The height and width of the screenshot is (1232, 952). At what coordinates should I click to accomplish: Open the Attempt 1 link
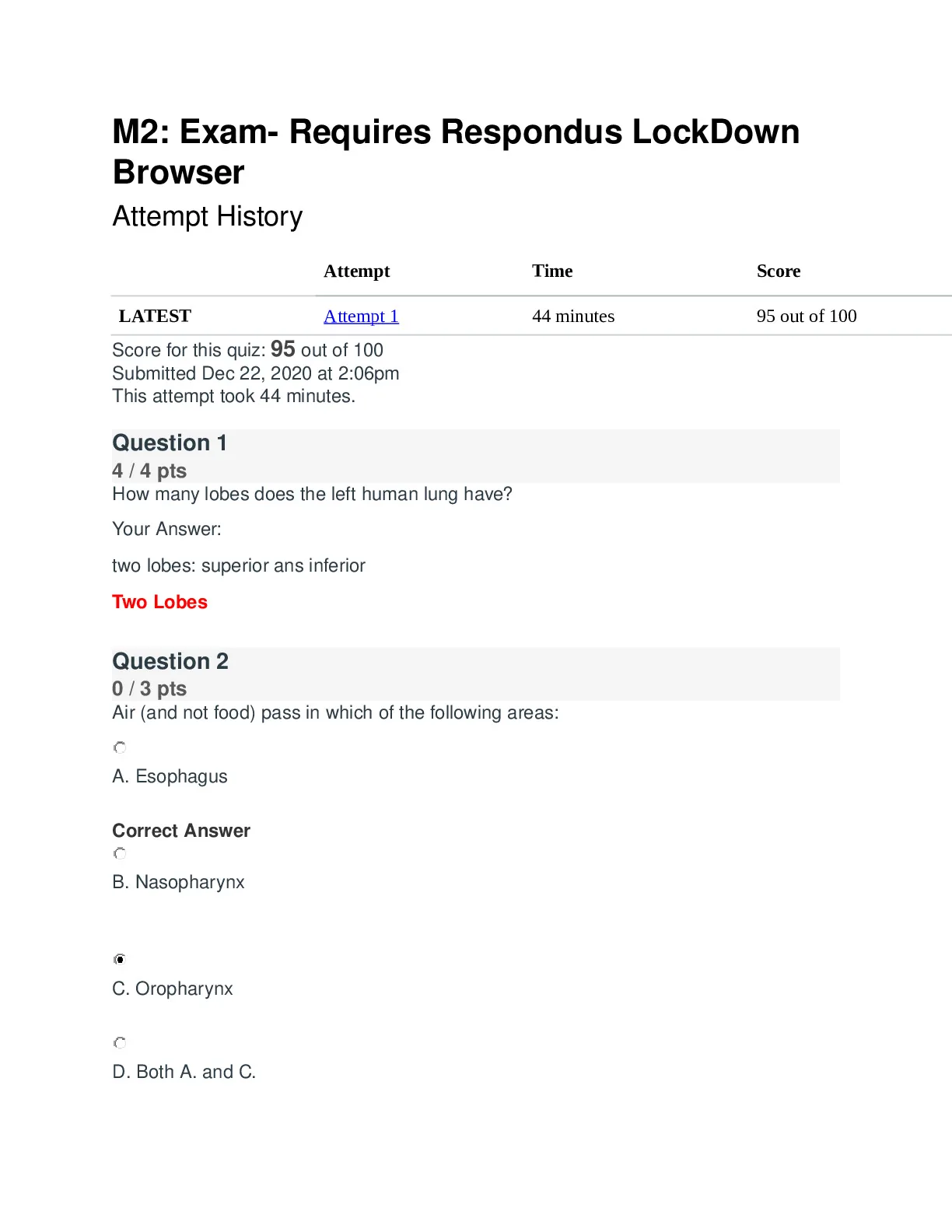click(x=361, y=316)
